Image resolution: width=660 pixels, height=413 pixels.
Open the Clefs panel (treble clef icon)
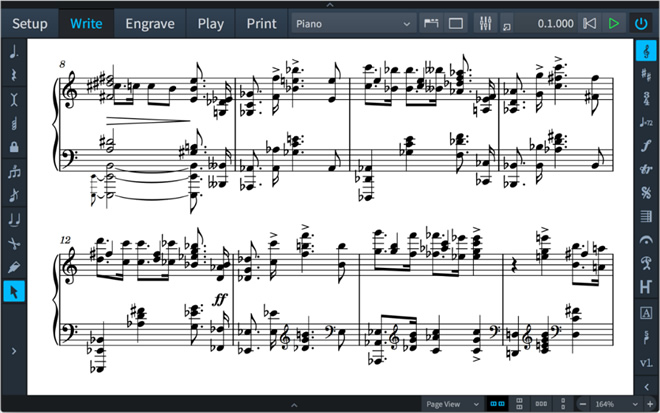pyautogui.click(x=646, y=51)
